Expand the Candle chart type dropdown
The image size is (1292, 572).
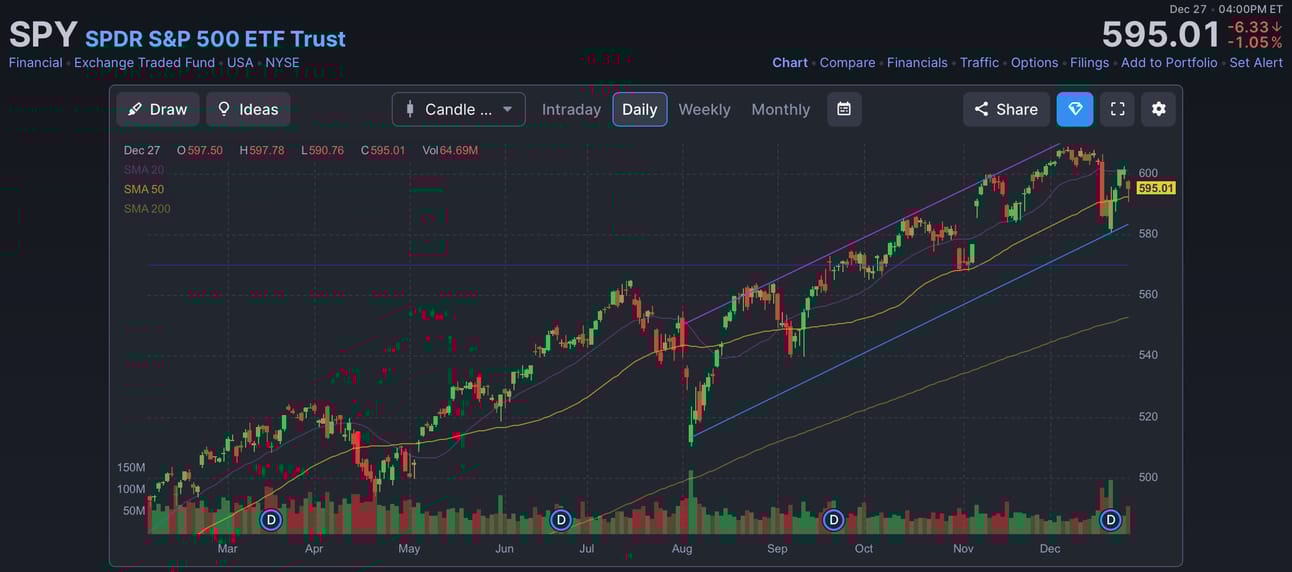click(459, 109)
